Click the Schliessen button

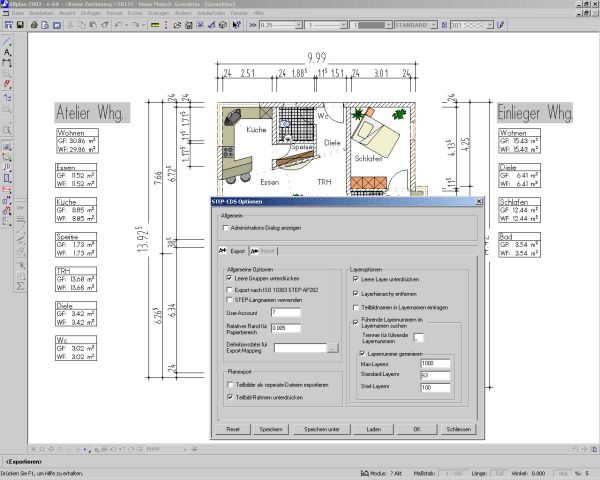(459, 429)
